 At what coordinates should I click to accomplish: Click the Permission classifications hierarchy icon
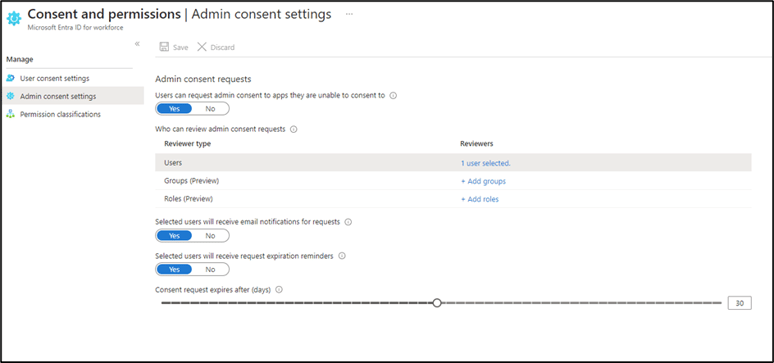coord(10,114)
